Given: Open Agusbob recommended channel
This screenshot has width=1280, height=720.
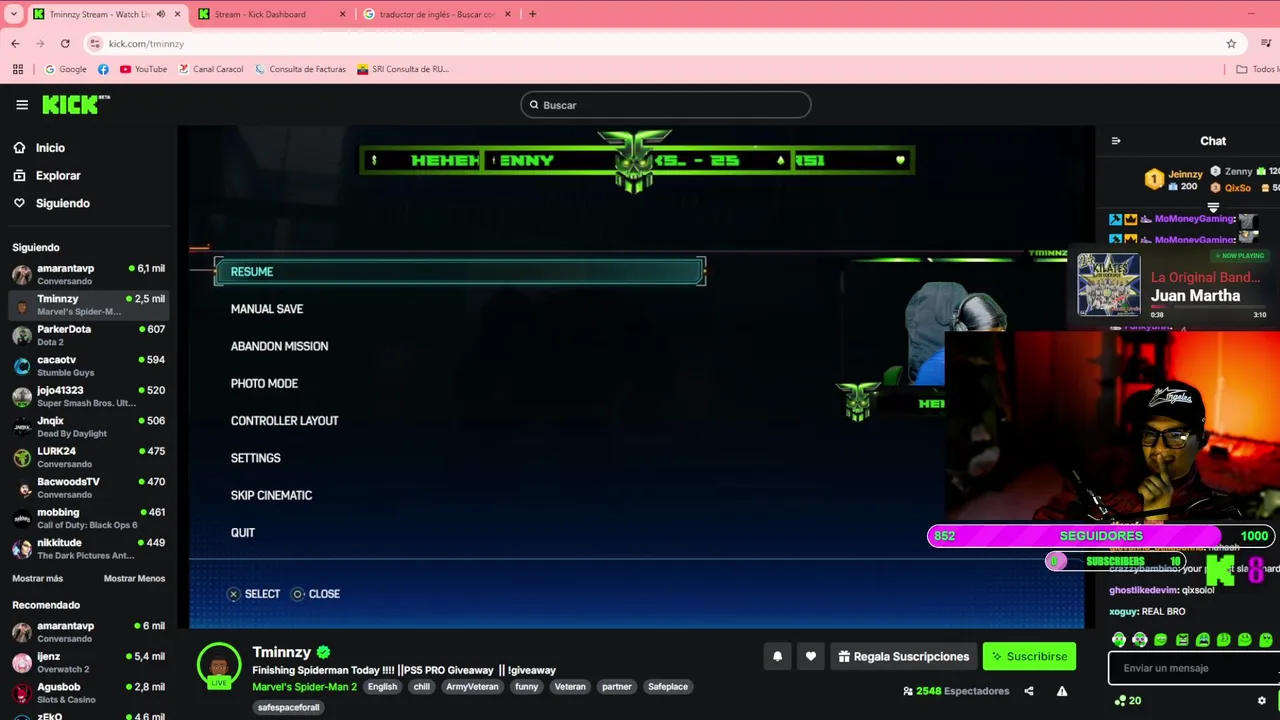Looking at the screenshot, I should pos(88,693).
